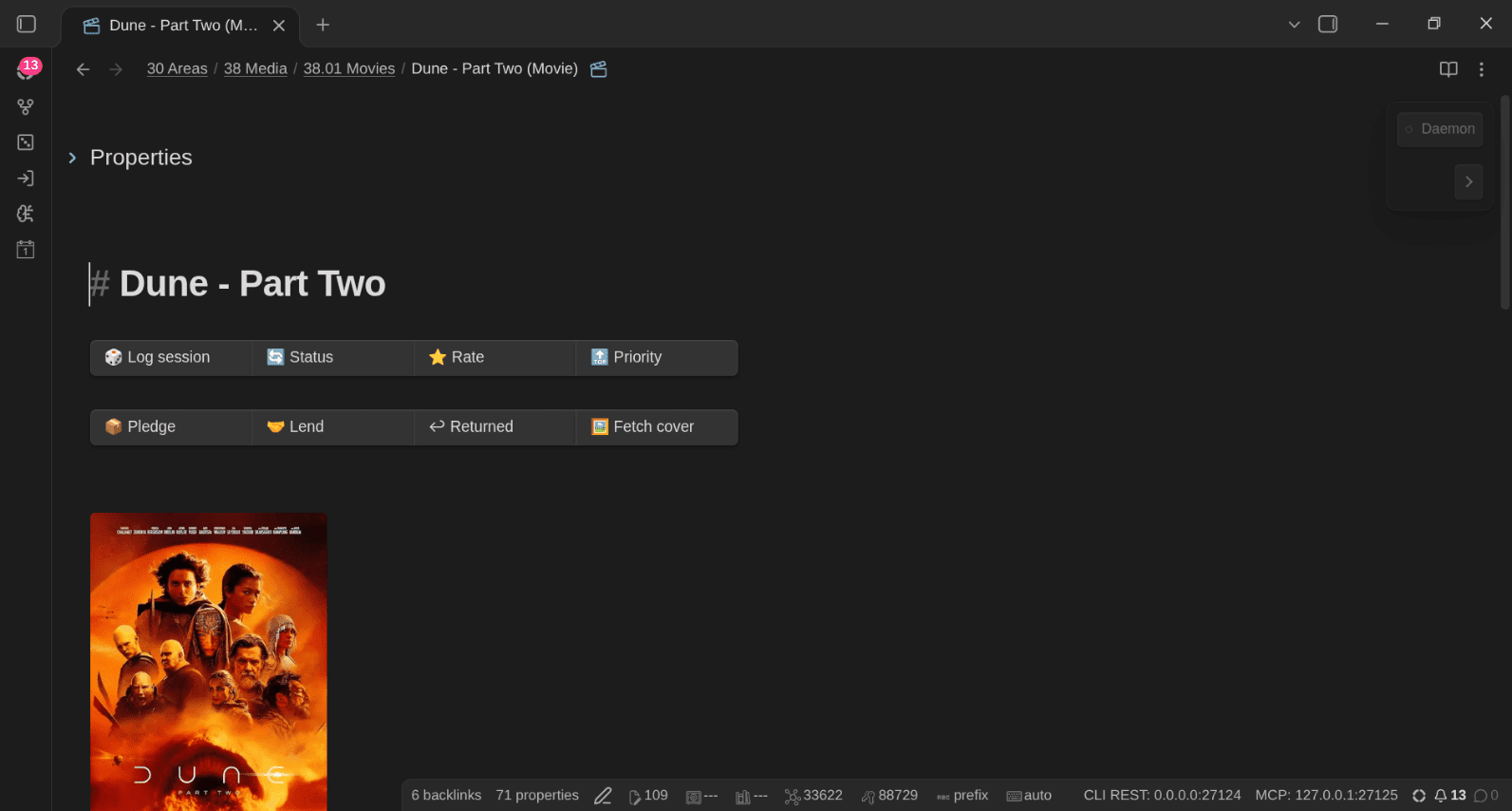This screenshot has width=1512, height=811.
Task: Click the Lend button
Action: coord(333,427)
